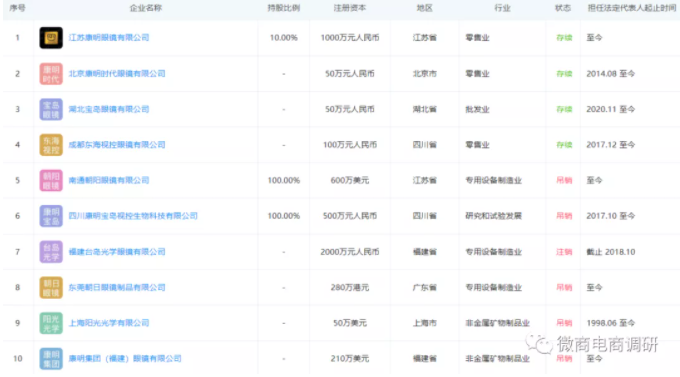Open the 朝阳眼镜 logo badge
680x377 pixels.
pos(51,180)
